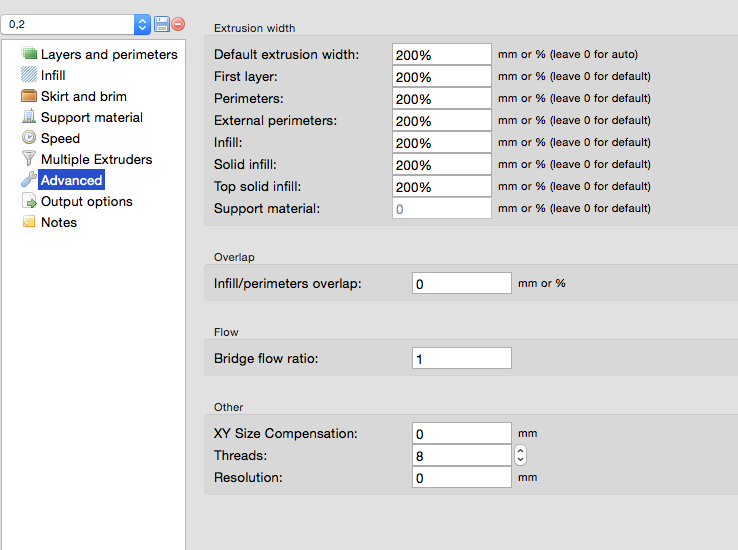Click the Support material icon
Screen dimensions: 738x550
29,117
